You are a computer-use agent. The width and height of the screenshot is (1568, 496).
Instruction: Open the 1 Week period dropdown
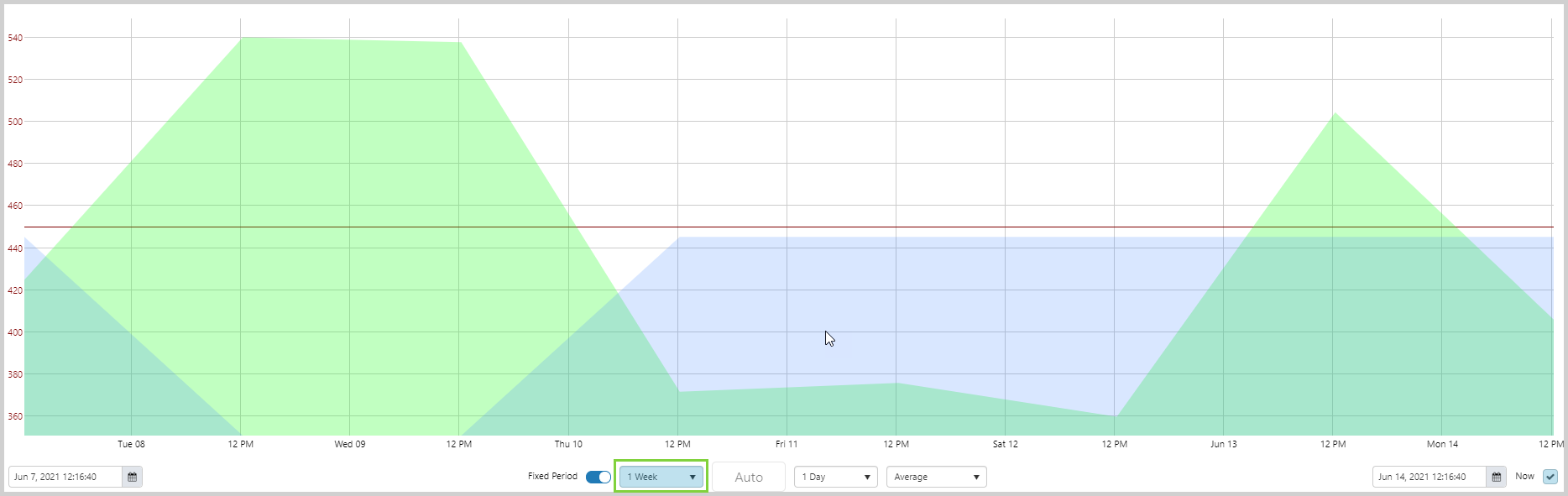(661, 477)
